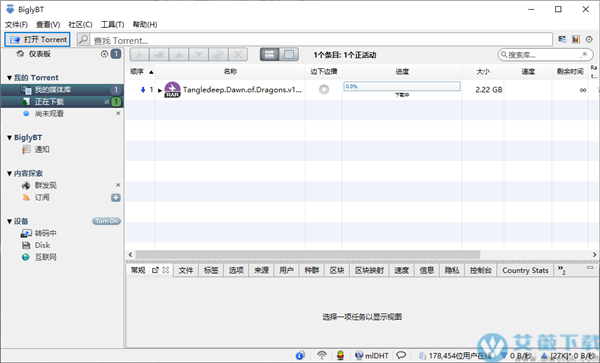Viewport: 600px width, 363px height.
Task: Open Notifications (通知) in sidebar
Action: coord(42,150)
